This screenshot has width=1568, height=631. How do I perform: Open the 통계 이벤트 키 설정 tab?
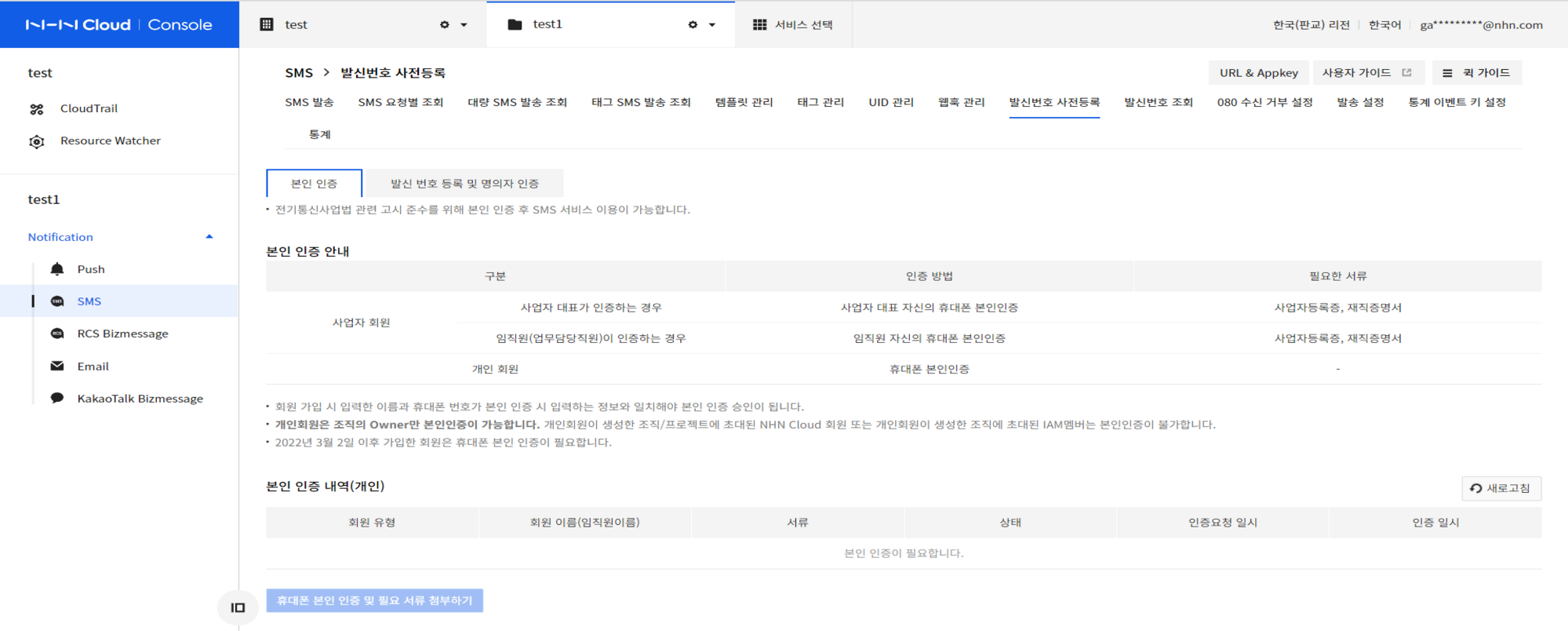pos(1457,102)
